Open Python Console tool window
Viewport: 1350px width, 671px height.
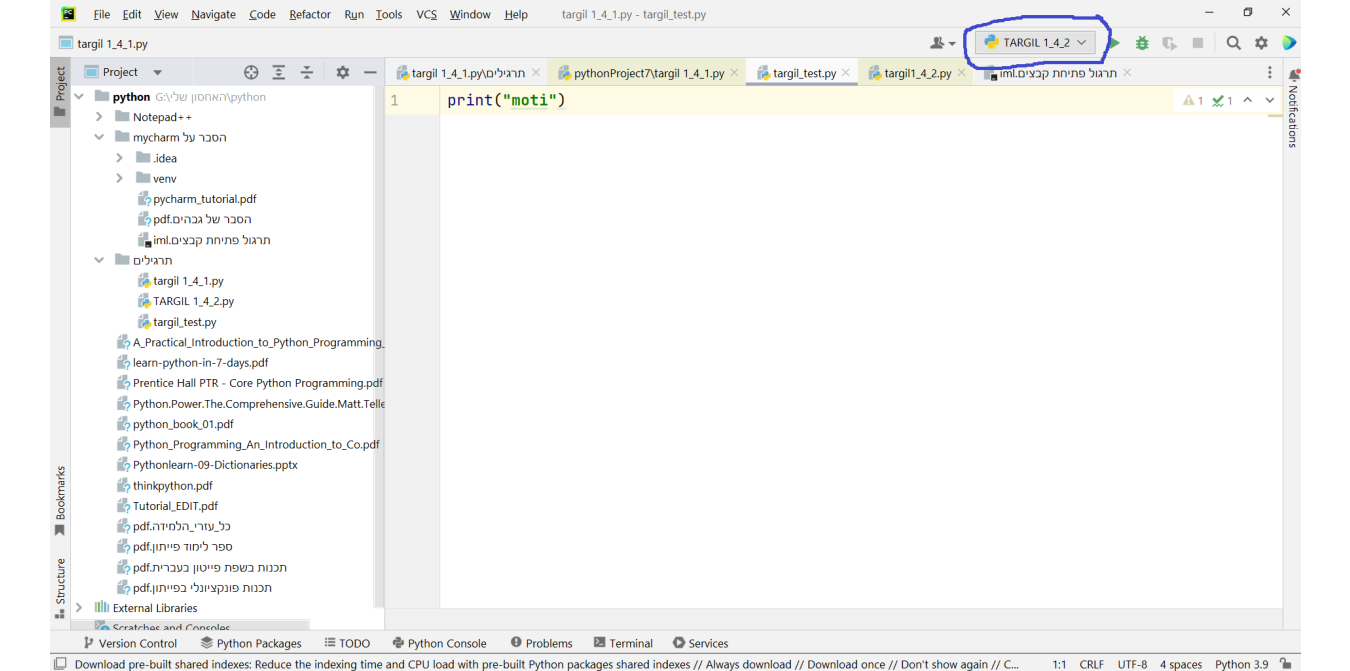[440, 643]
